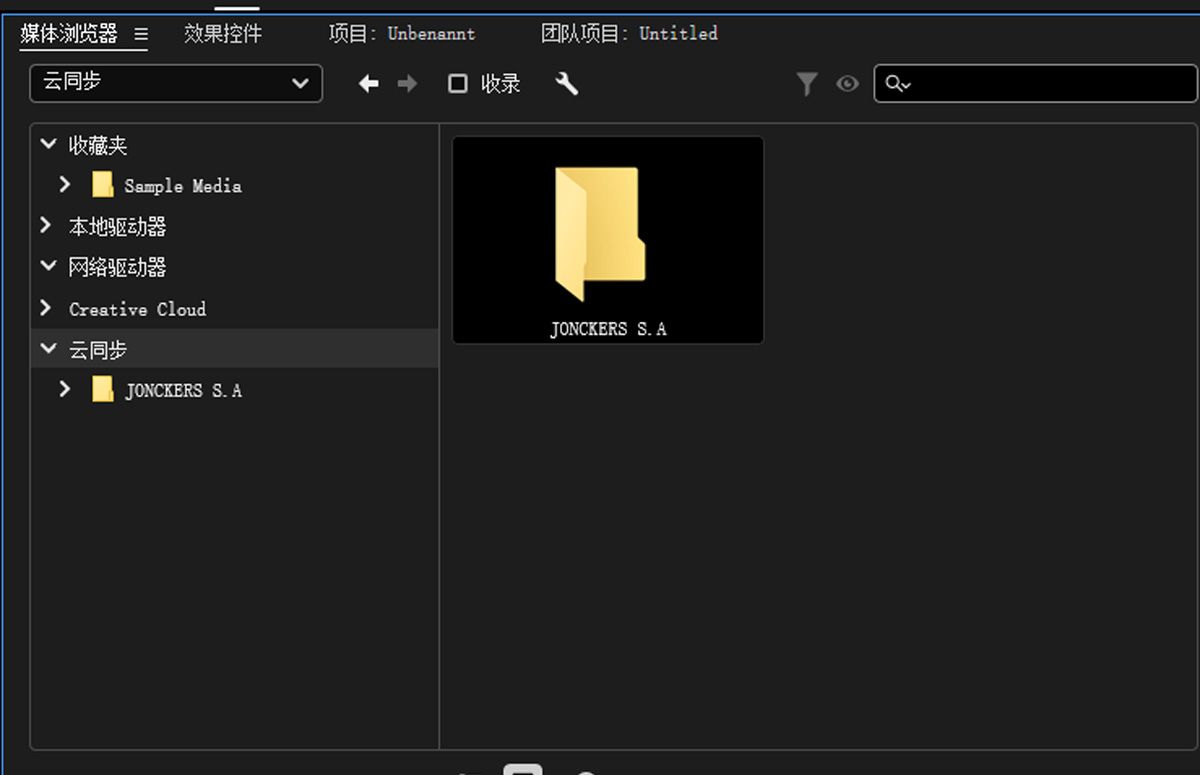1200x775 pixels.
Task: Select the JONCKERS S.A folder thumbnail
Action: point(608,240)
